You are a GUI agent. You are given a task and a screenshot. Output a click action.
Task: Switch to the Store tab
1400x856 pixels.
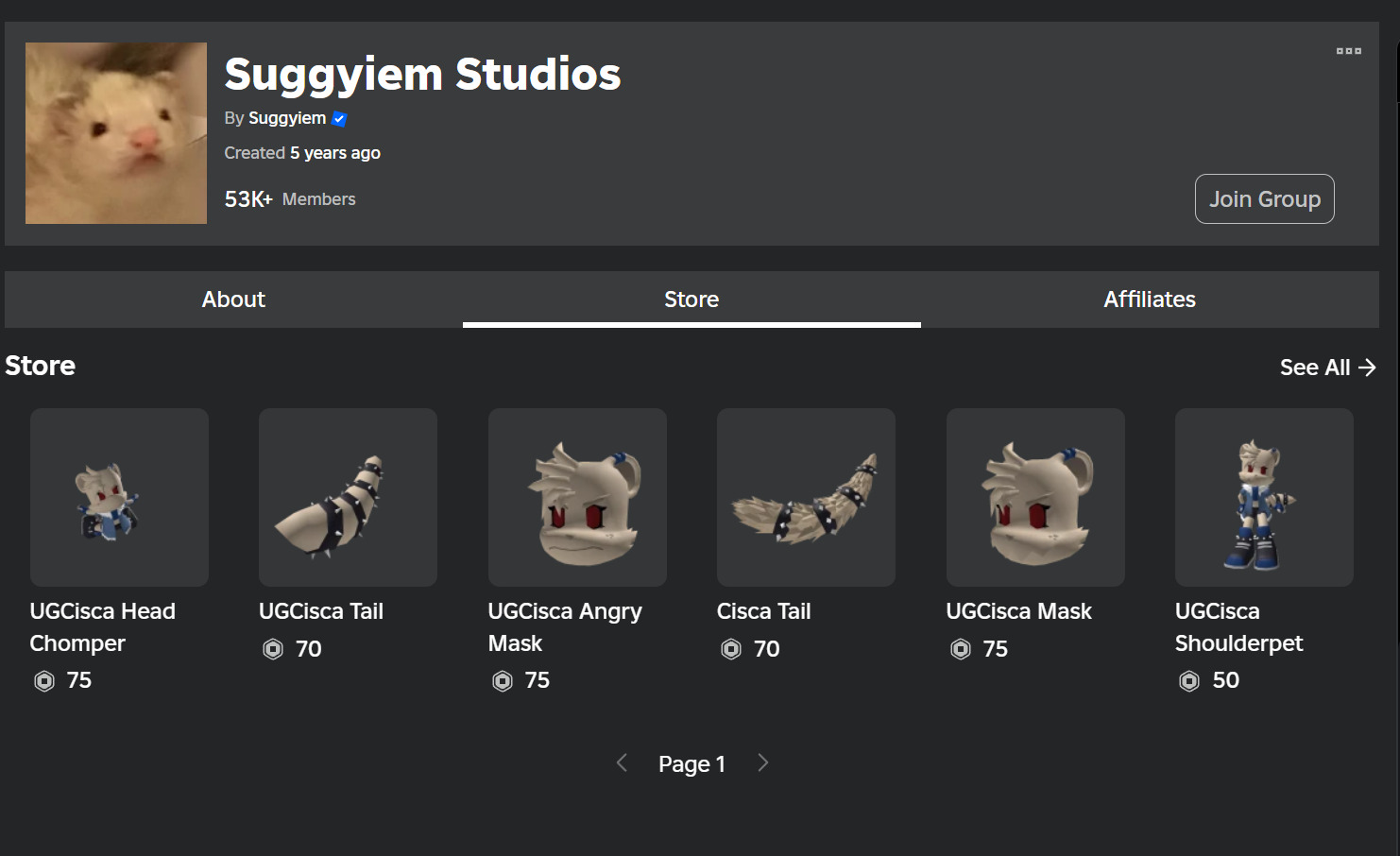pyautogui.click(x=691, y=300)
